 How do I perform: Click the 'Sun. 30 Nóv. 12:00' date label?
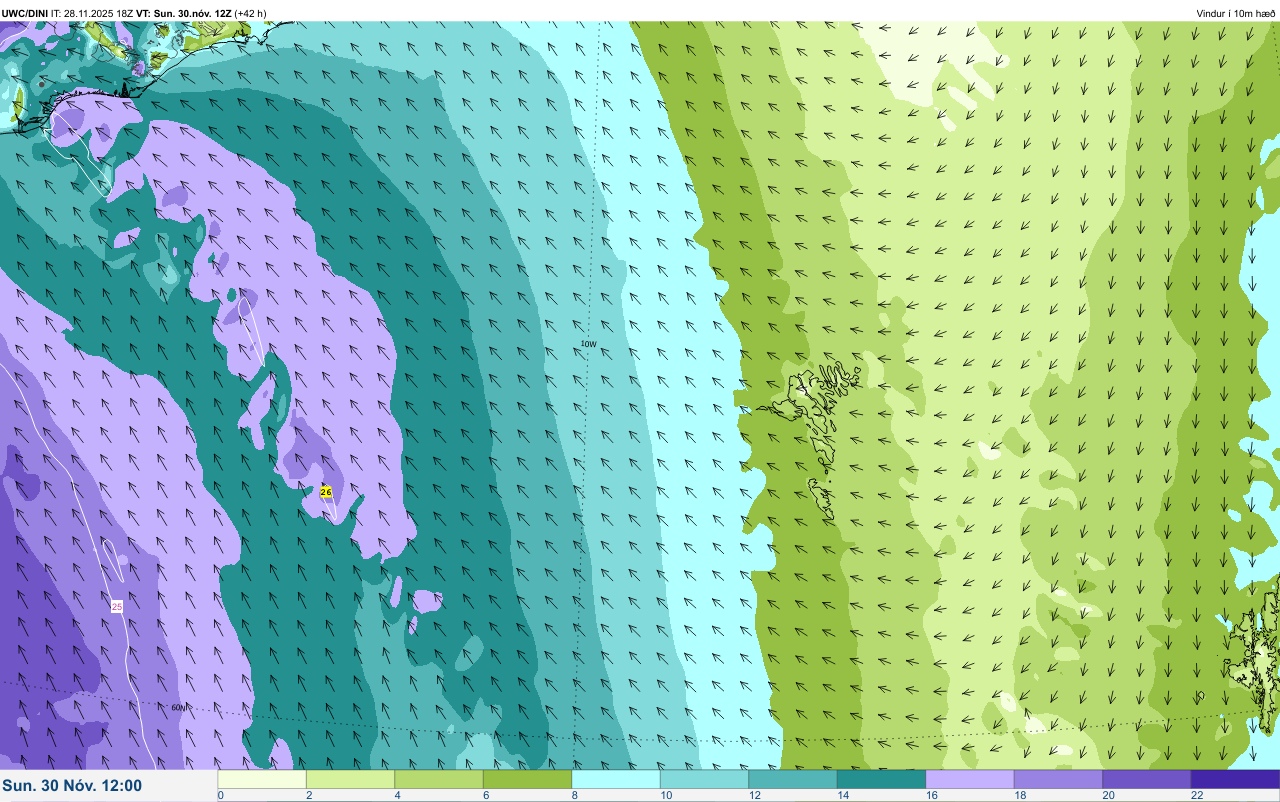[72, 786]
